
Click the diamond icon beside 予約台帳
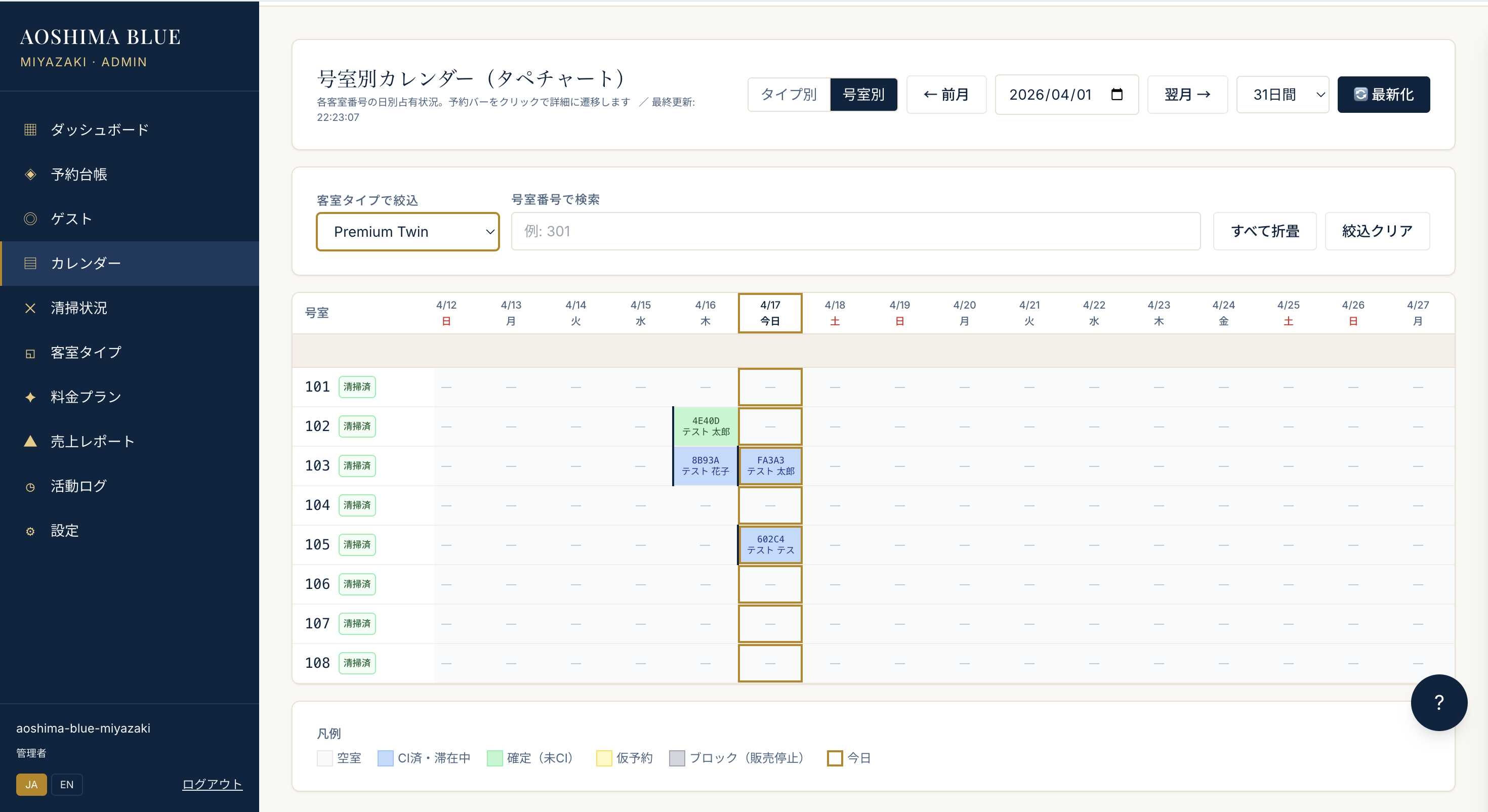pyautogui.click(x=30, y=175)
